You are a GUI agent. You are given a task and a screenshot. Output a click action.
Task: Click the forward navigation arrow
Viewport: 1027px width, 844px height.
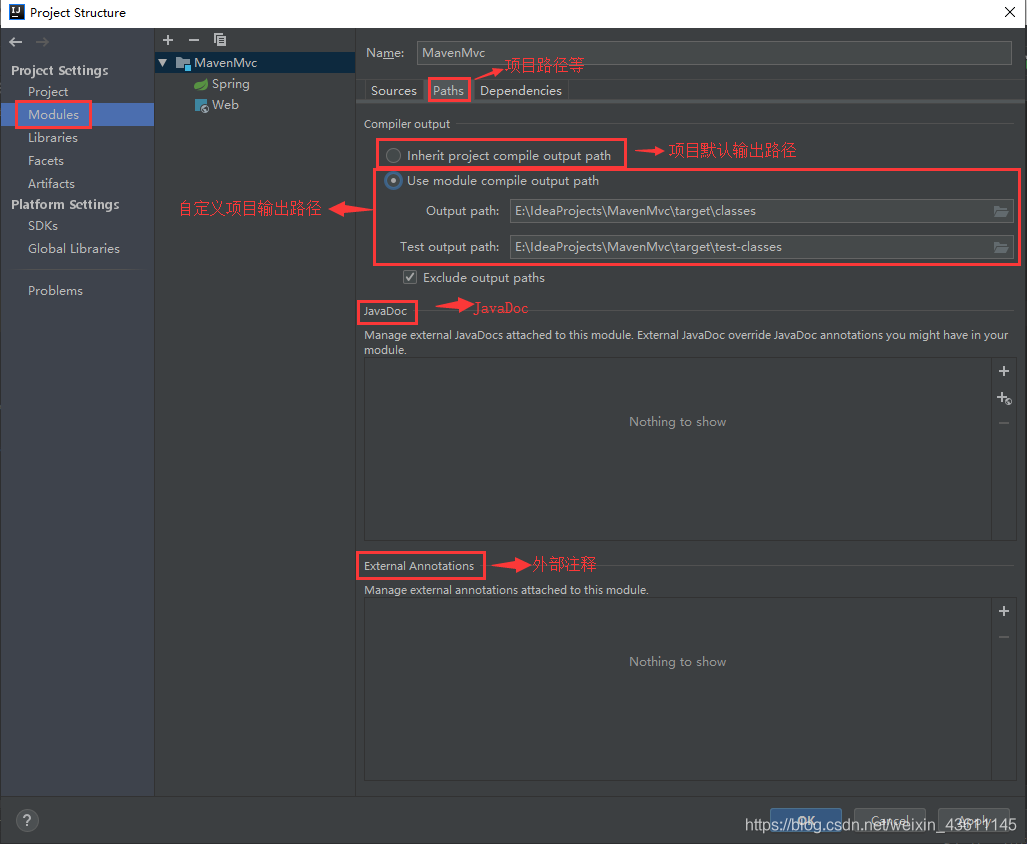point(43,42)
